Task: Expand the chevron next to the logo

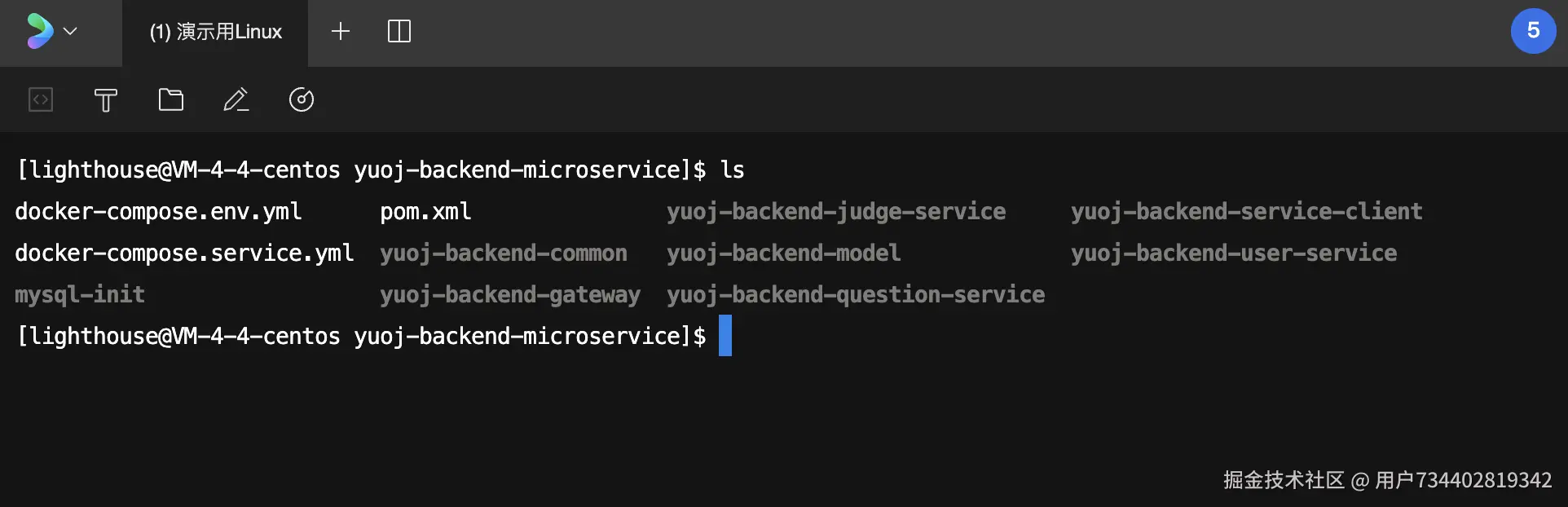Action: pyautogui.click(x=70, y=31)
